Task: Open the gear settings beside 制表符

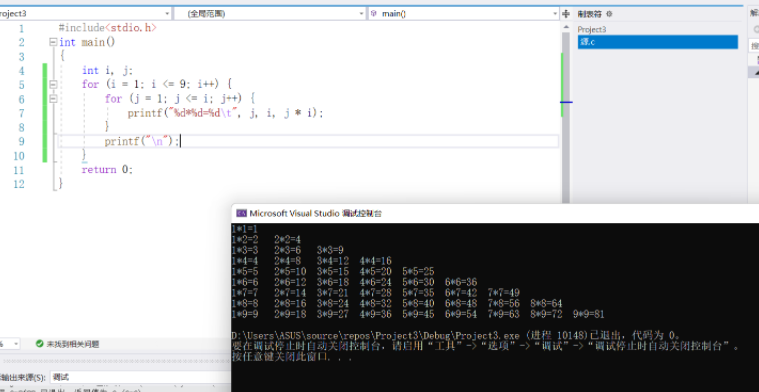Action: tap(609, 14)
